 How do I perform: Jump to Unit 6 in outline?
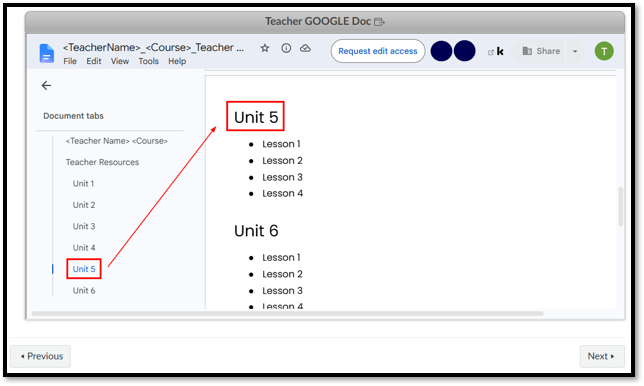(84, 290)
